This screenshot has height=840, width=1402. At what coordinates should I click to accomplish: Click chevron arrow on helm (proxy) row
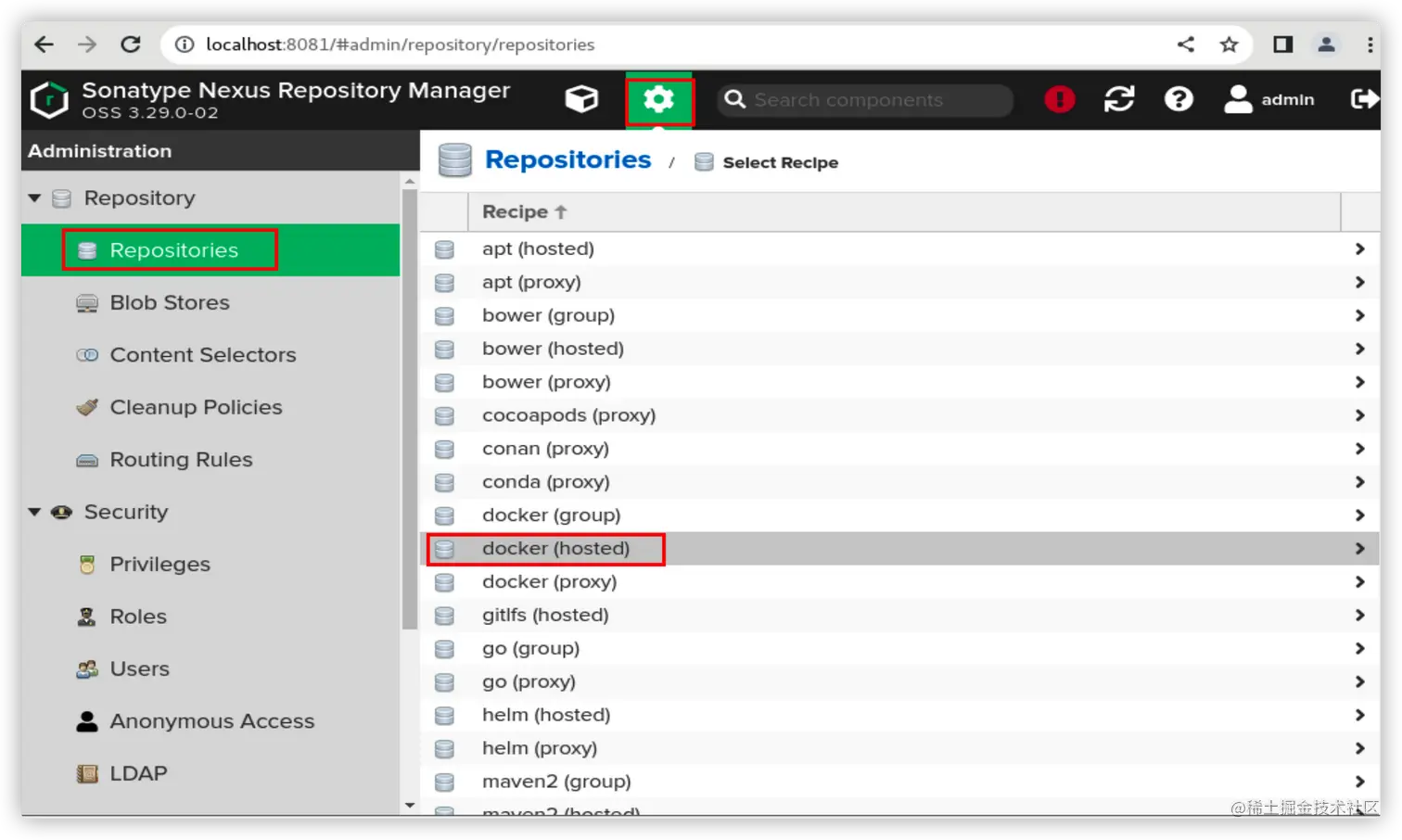(1359, 749)
